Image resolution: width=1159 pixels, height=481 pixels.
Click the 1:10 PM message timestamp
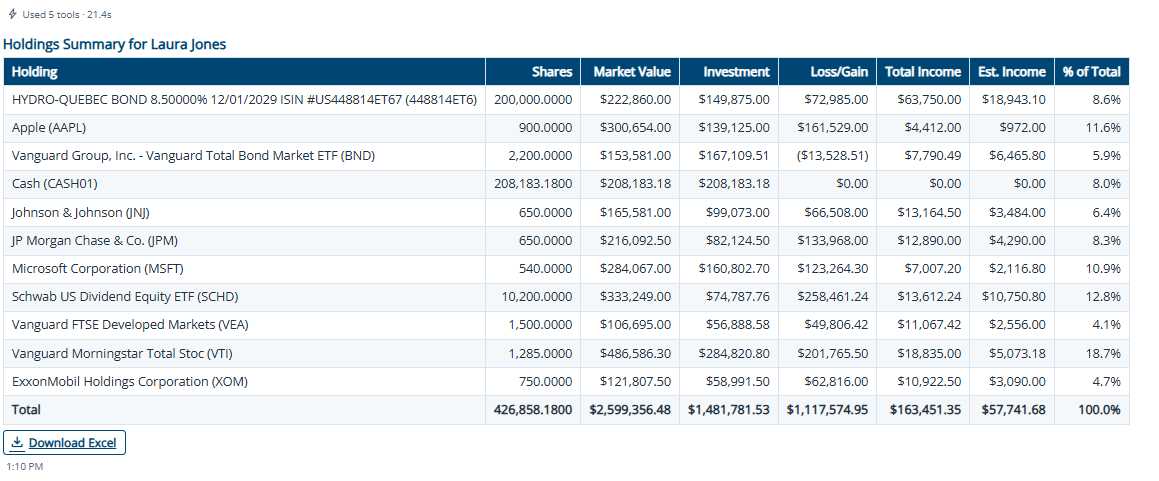[x=24, y=467]
